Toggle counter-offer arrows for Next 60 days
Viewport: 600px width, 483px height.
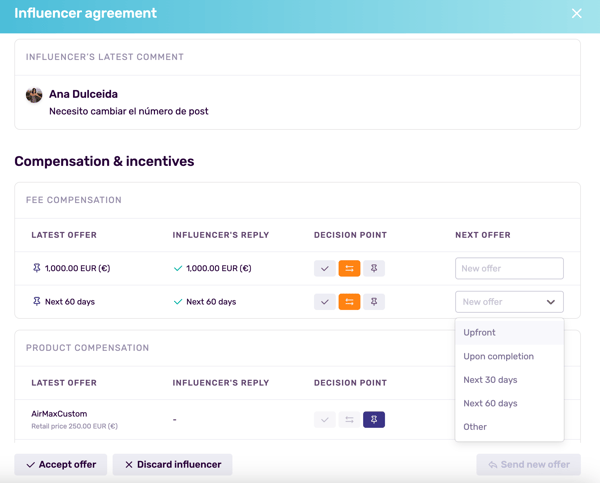[349, 301]
